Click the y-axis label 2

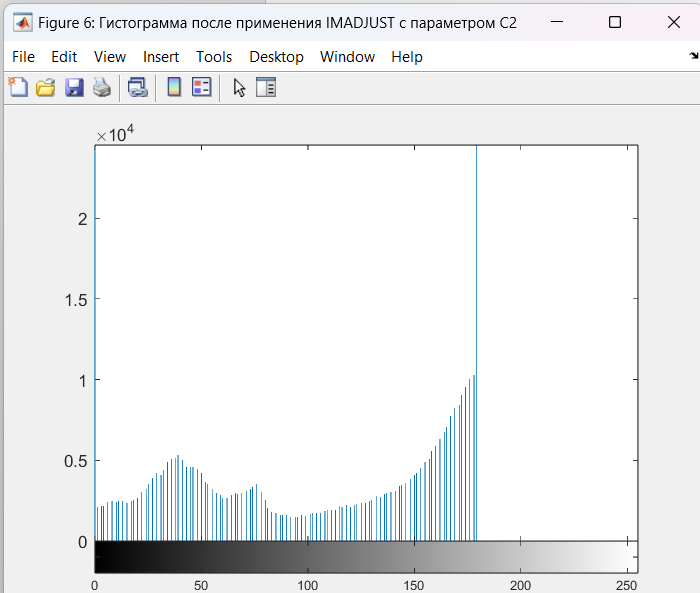(83, 219)
